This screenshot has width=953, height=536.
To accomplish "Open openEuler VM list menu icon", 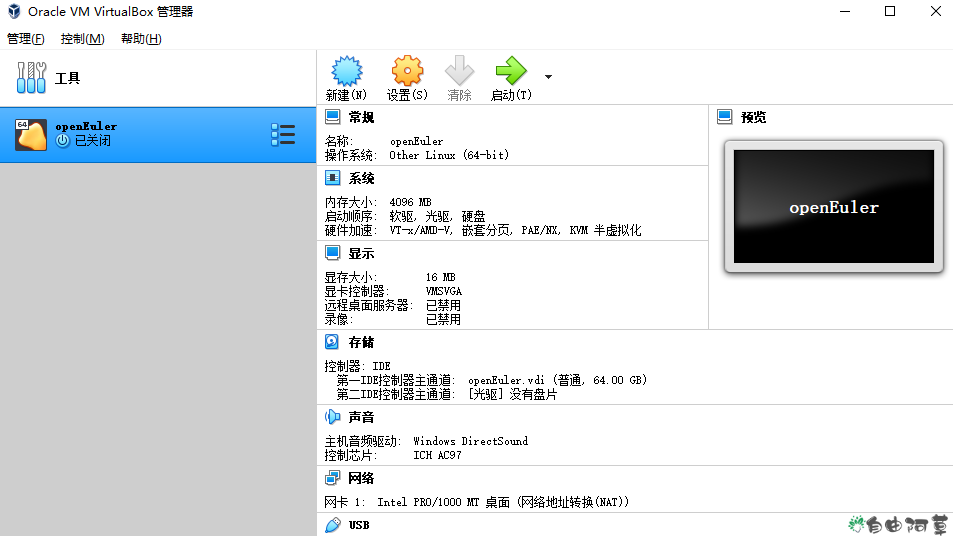I will pos(283,135).
